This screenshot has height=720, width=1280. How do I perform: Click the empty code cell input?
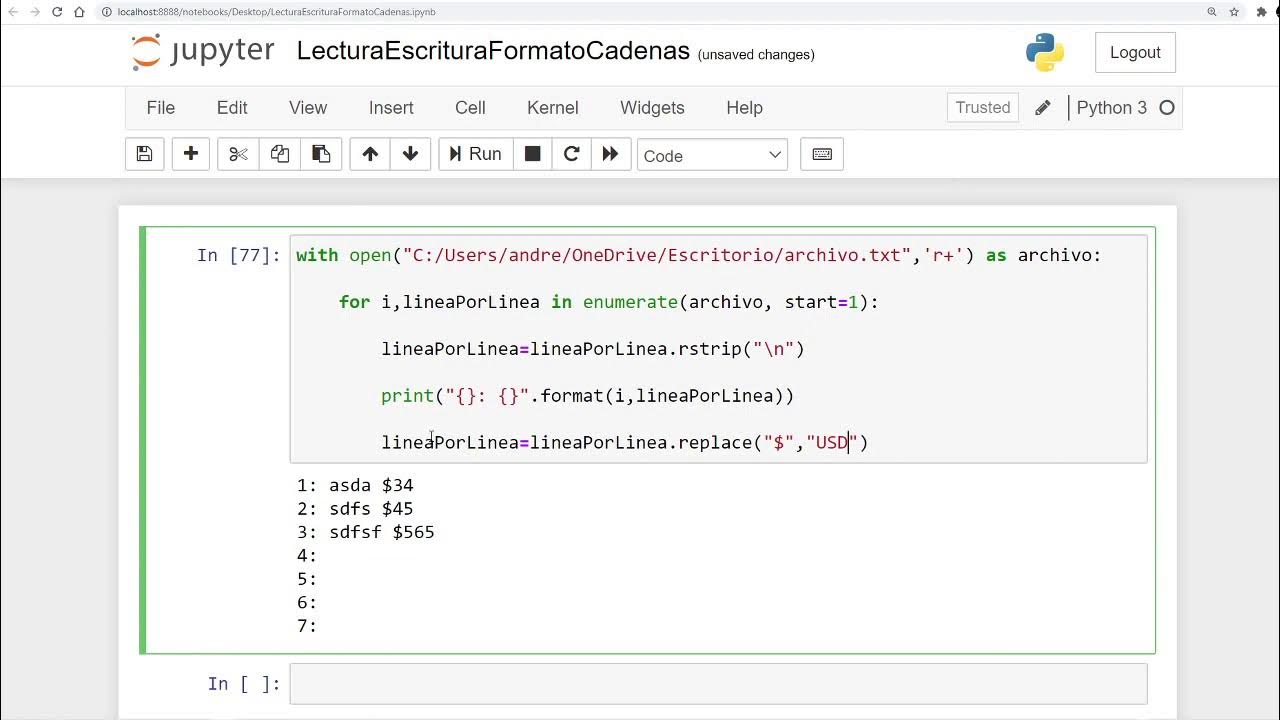718,684
